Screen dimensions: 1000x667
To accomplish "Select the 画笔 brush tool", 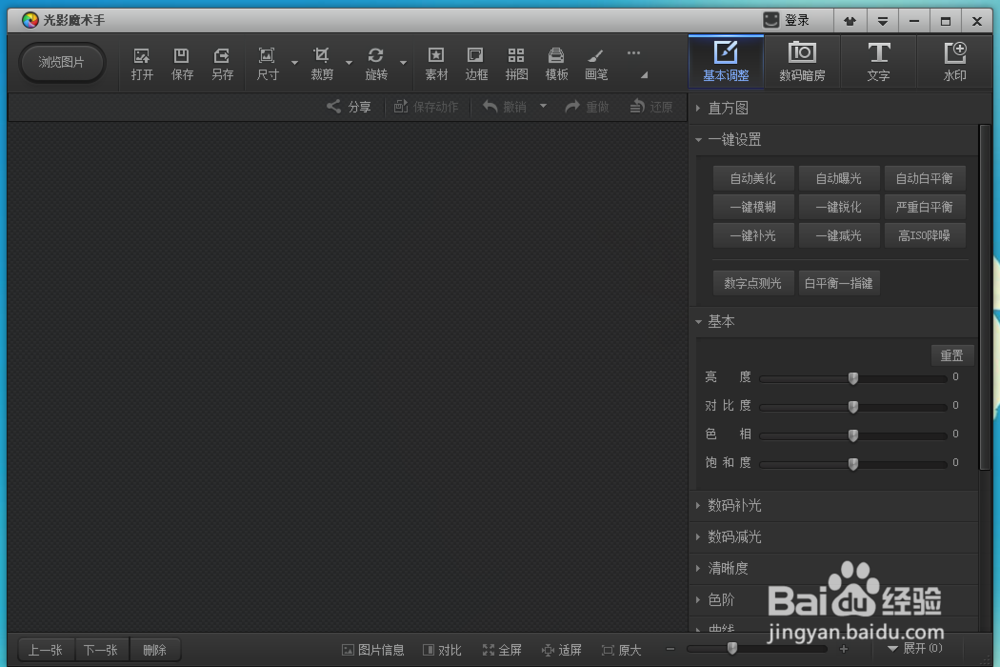I will pyautogui.click(x=596, y=62).
